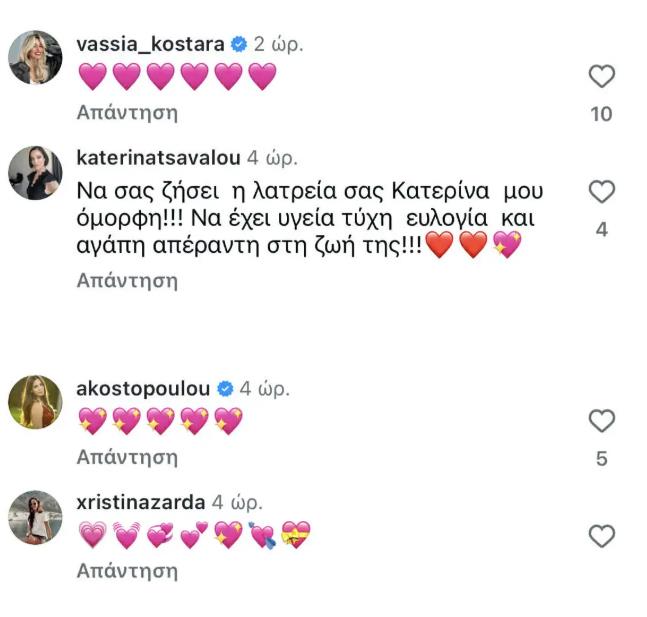The height and width of the screenshot is (617, 647).
Task: Like xristinazarda's comment with the heart
Action: click(601, 536)
